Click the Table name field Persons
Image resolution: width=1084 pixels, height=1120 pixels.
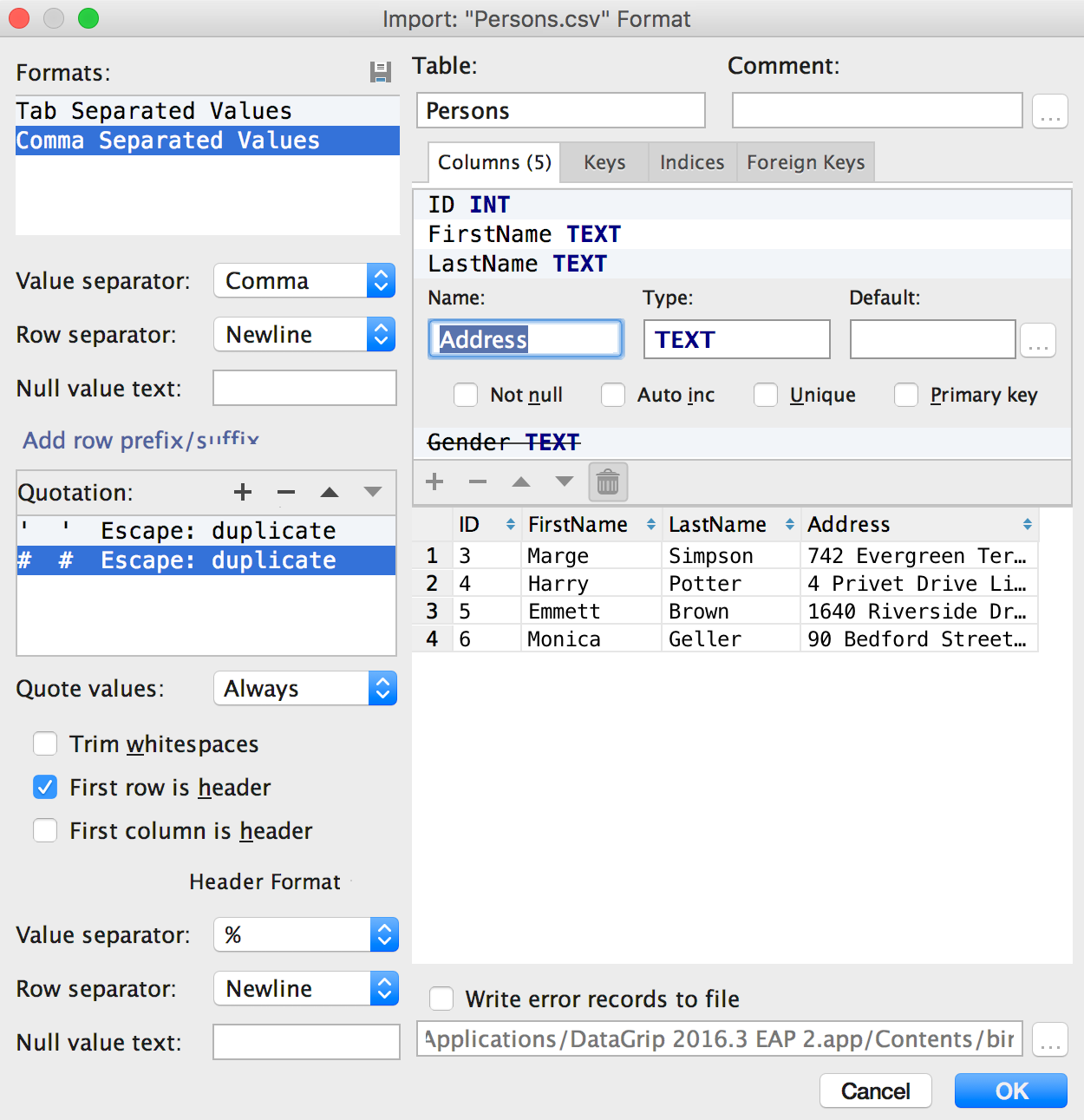pos(560,111)
